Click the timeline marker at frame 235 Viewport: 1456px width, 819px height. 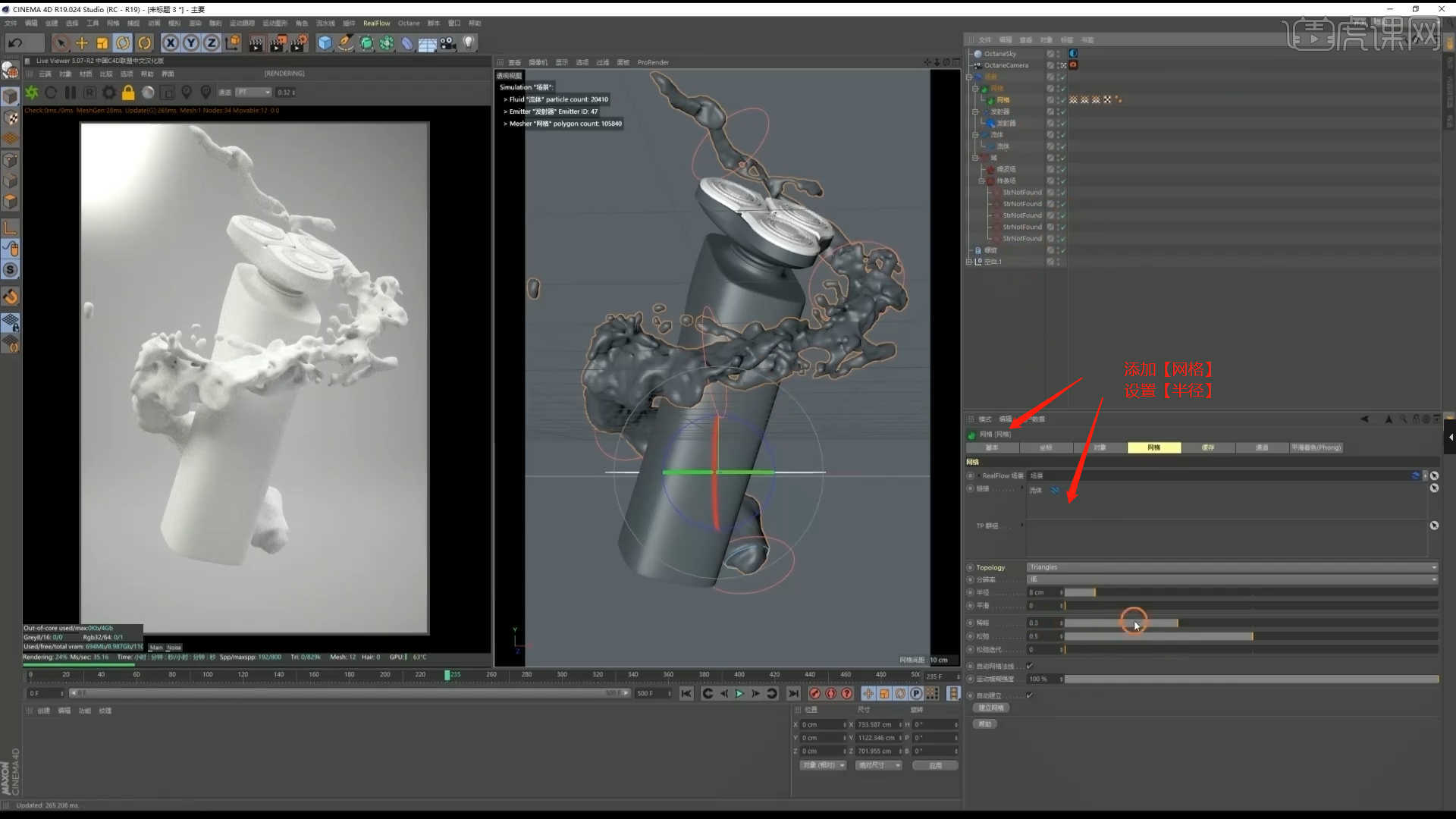pos(447,675)
